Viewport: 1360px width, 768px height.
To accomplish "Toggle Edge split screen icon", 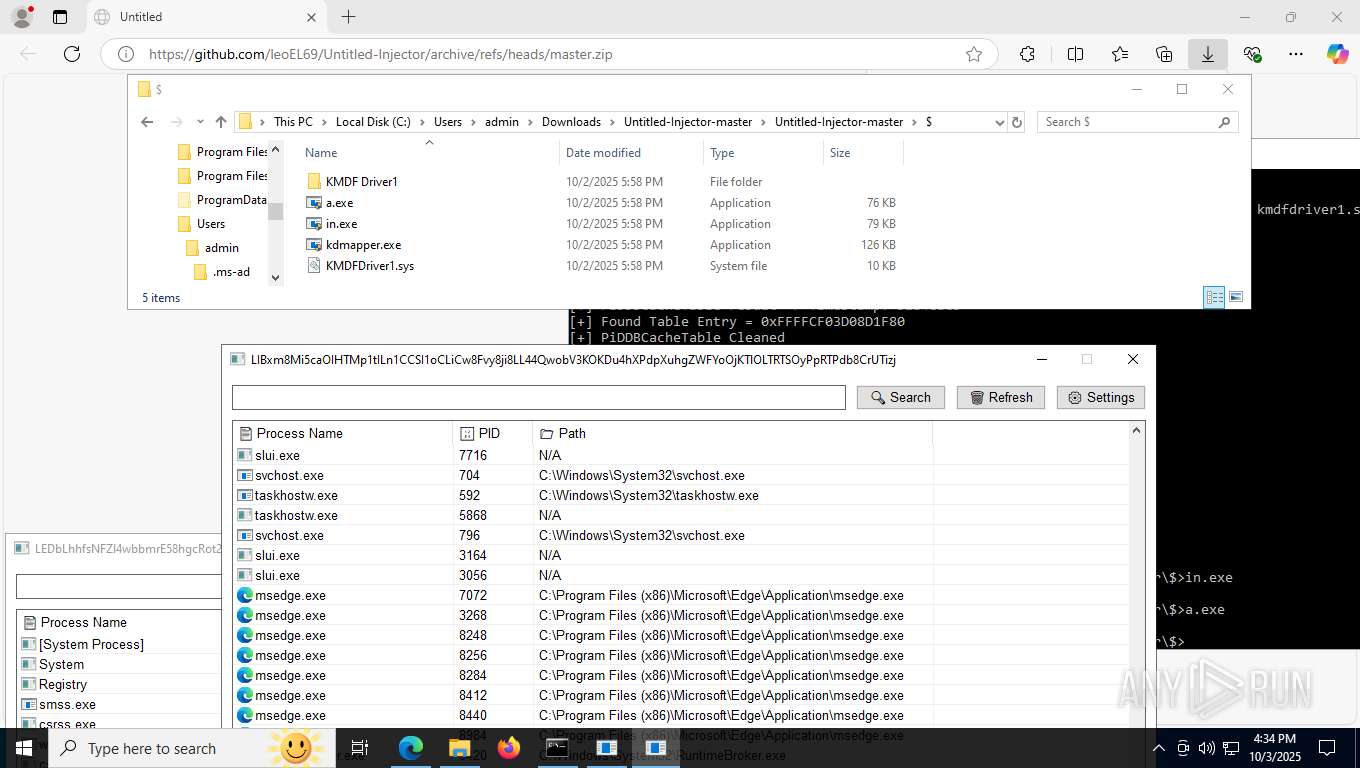I will coord(1075,55).
